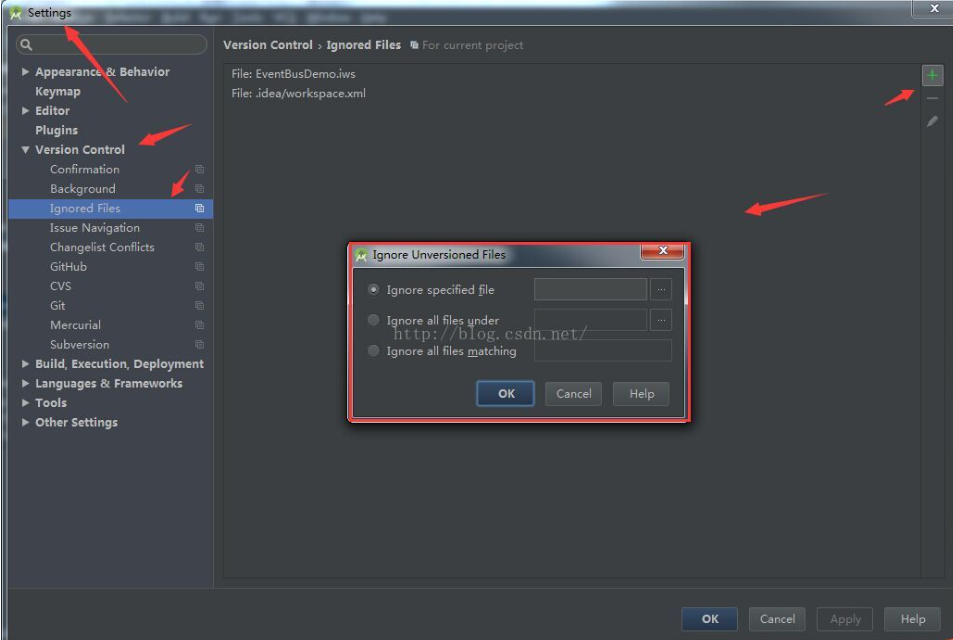
Task: Expand Build, Execution, Deployment section
Action: click(x=25, y=363)
